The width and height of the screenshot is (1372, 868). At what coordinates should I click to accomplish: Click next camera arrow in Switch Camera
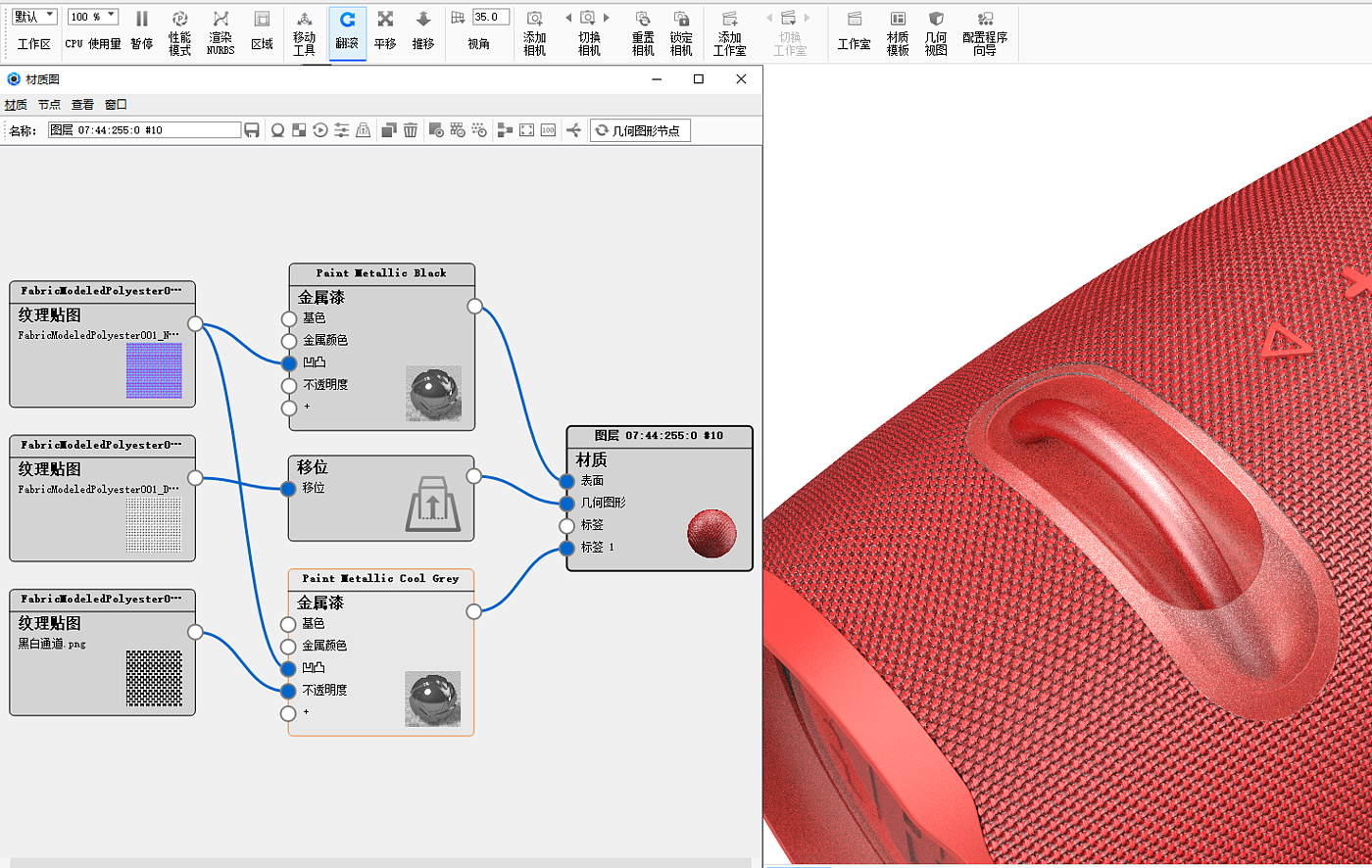607,18
